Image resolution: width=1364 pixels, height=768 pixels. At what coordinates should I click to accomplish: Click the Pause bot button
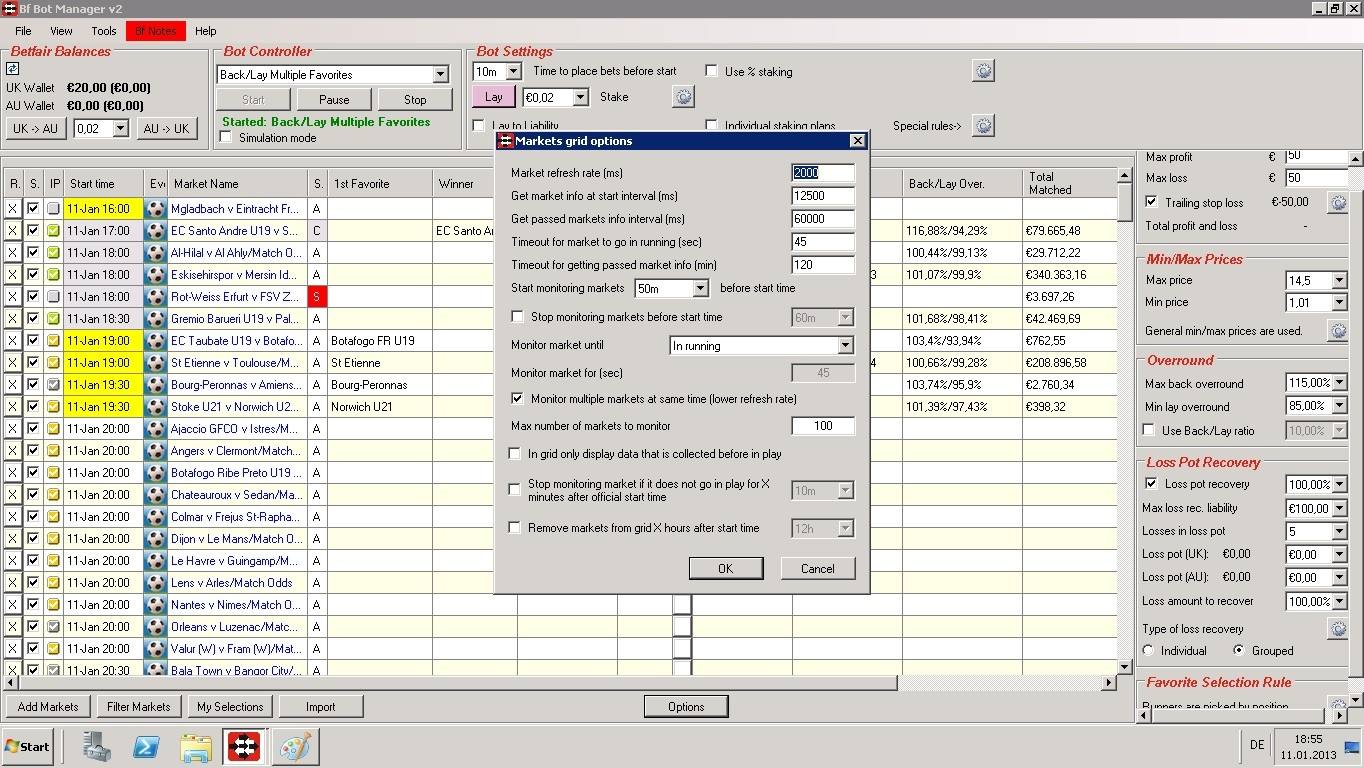coord(334,99)
